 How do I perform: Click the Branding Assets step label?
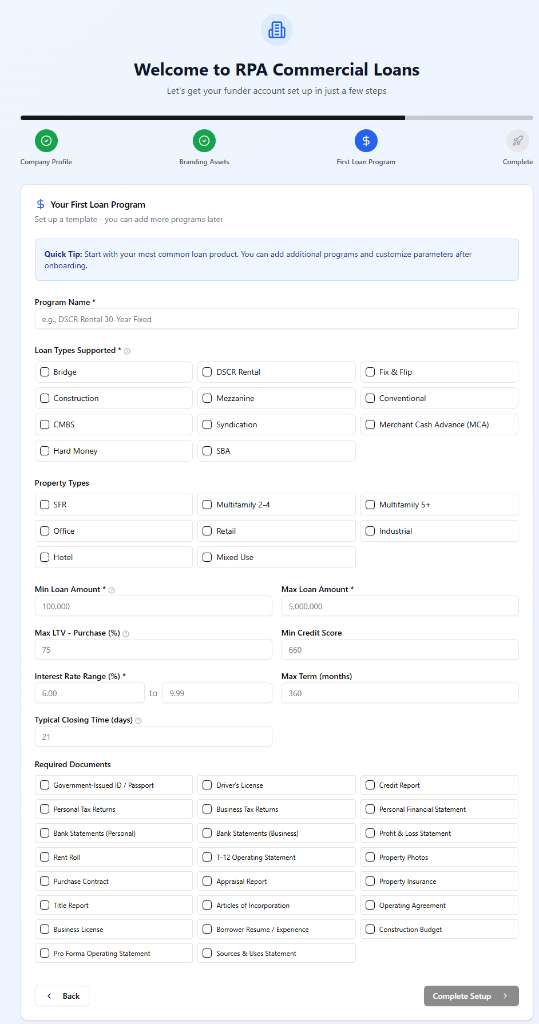coord(204,162)
